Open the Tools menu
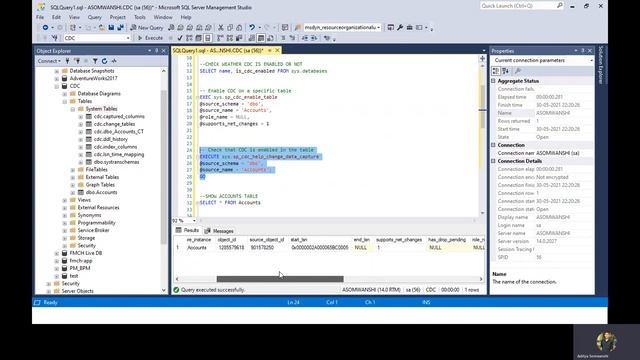The height and width of the screenshot is (360, 640). (140, 17)
